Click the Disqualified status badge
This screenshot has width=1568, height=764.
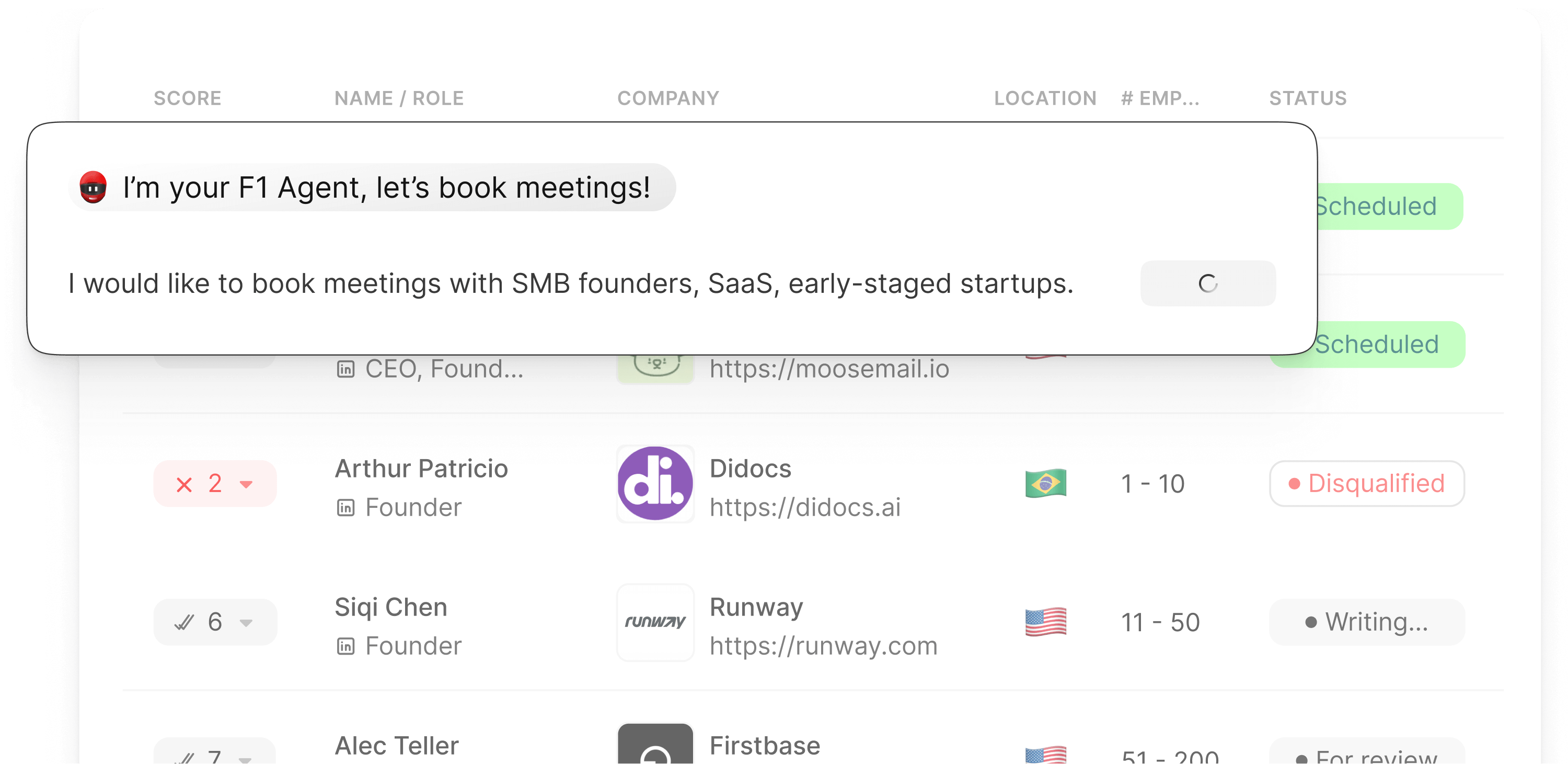coord(1367,483)
